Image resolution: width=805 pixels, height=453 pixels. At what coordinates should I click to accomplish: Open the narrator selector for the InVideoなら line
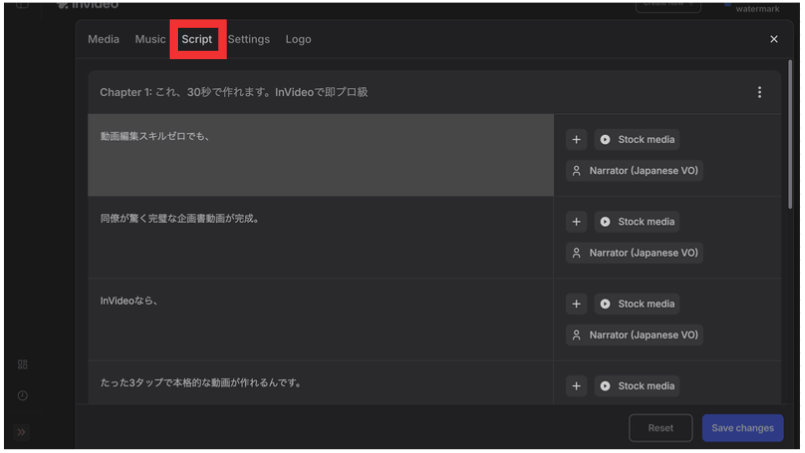tap(634, 335)
